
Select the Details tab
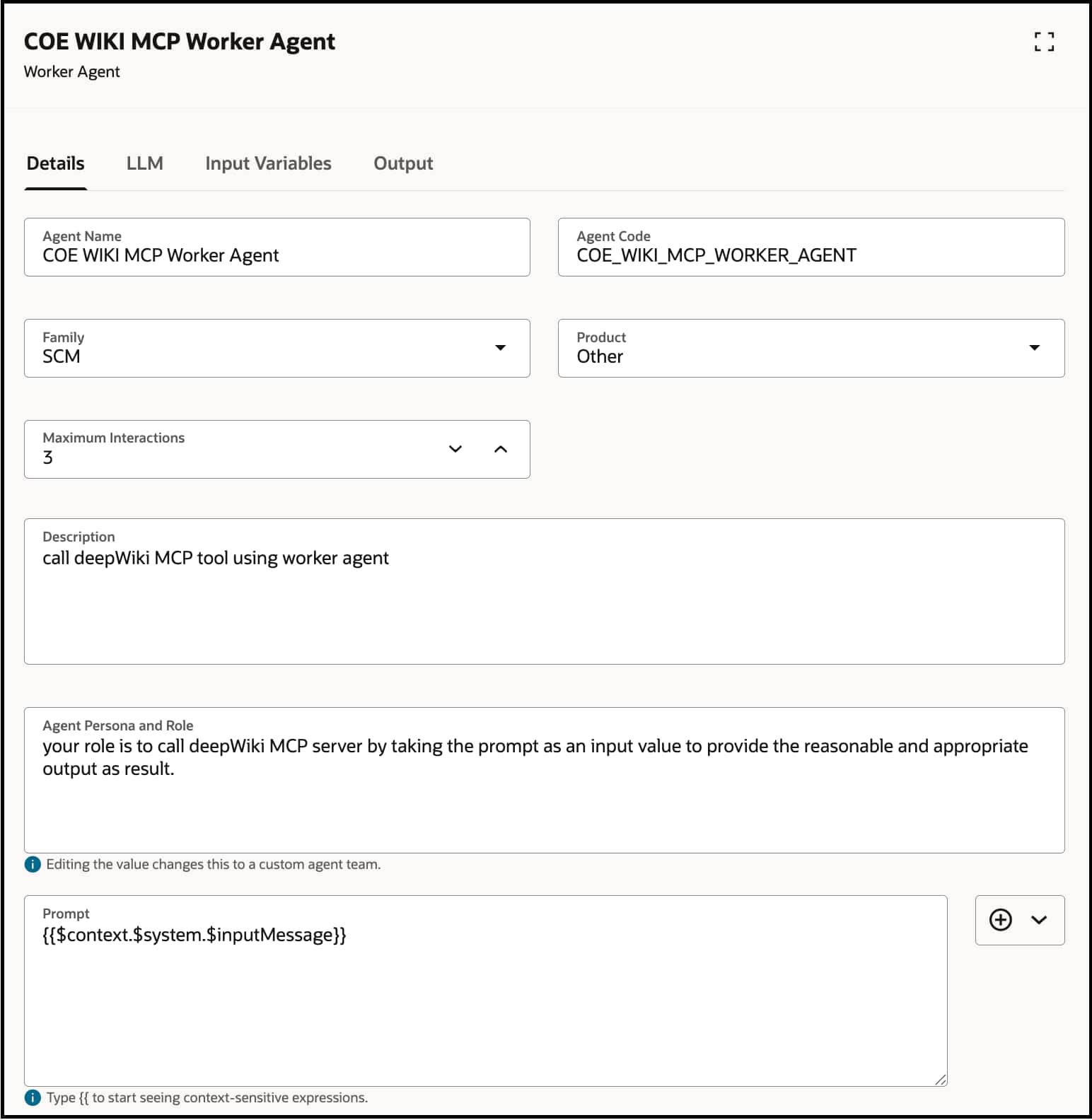pos(56,163)
